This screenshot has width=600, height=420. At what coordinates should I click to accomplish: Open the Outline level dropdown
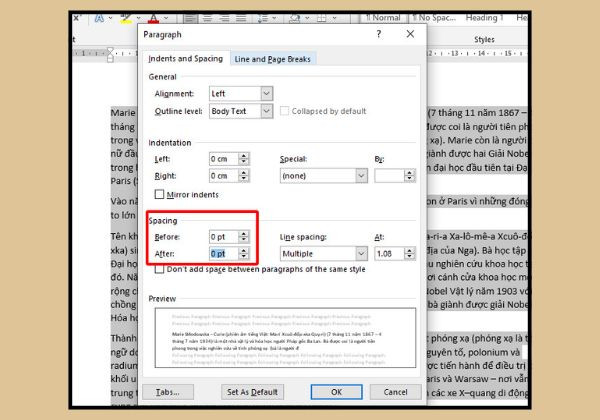[x=266, y=111]
